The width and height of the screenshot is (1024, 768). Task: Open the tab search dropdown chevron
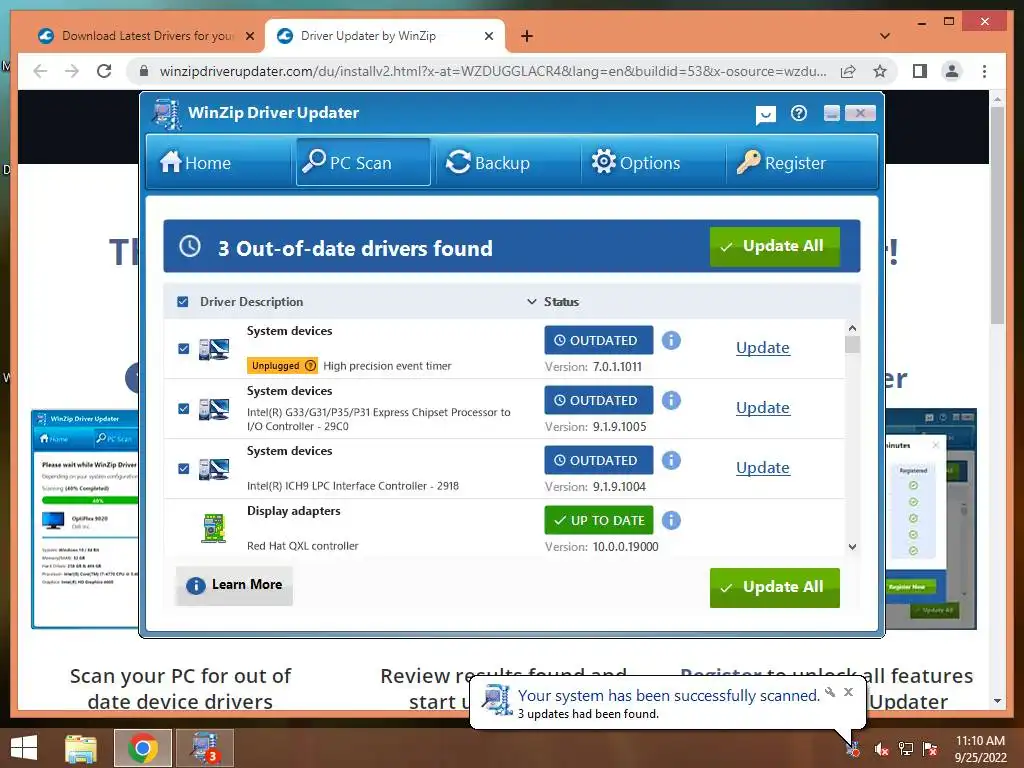[x=885, y=36]
